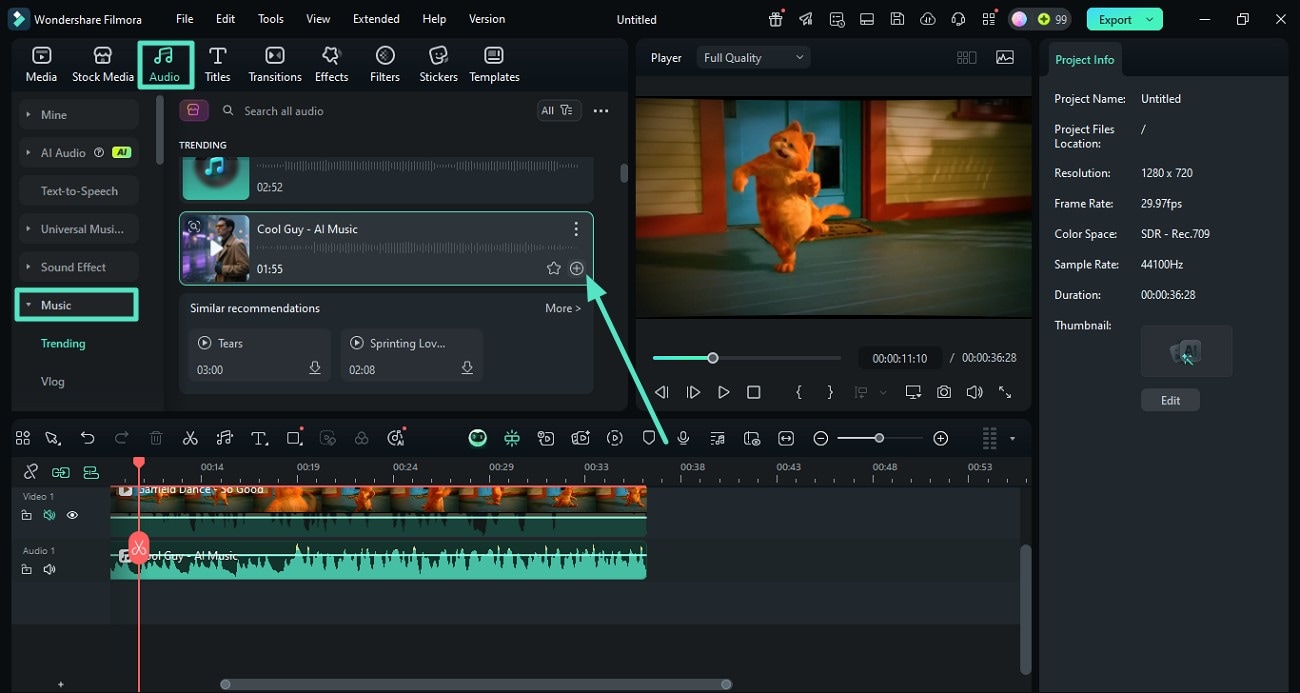Open the Tools menu
The image size is (1300, 693).
coord(271,19)
